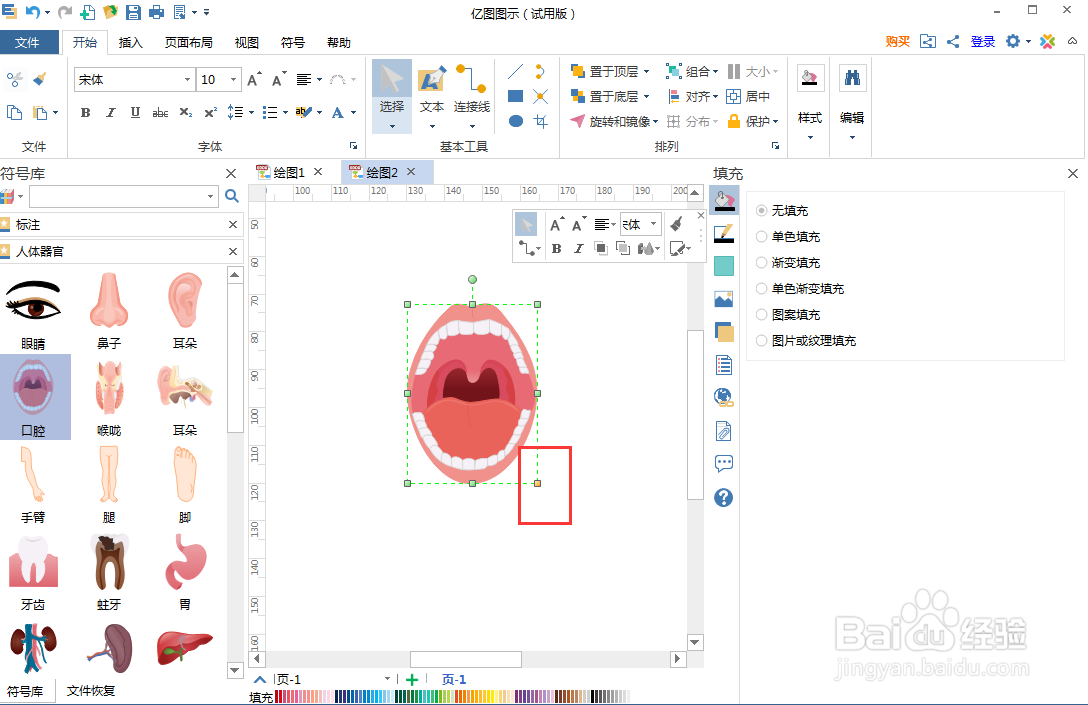This screenshot has width=1088, height=705.
Task: Open the font size dropdown
Action: click(x=232, y=79)
